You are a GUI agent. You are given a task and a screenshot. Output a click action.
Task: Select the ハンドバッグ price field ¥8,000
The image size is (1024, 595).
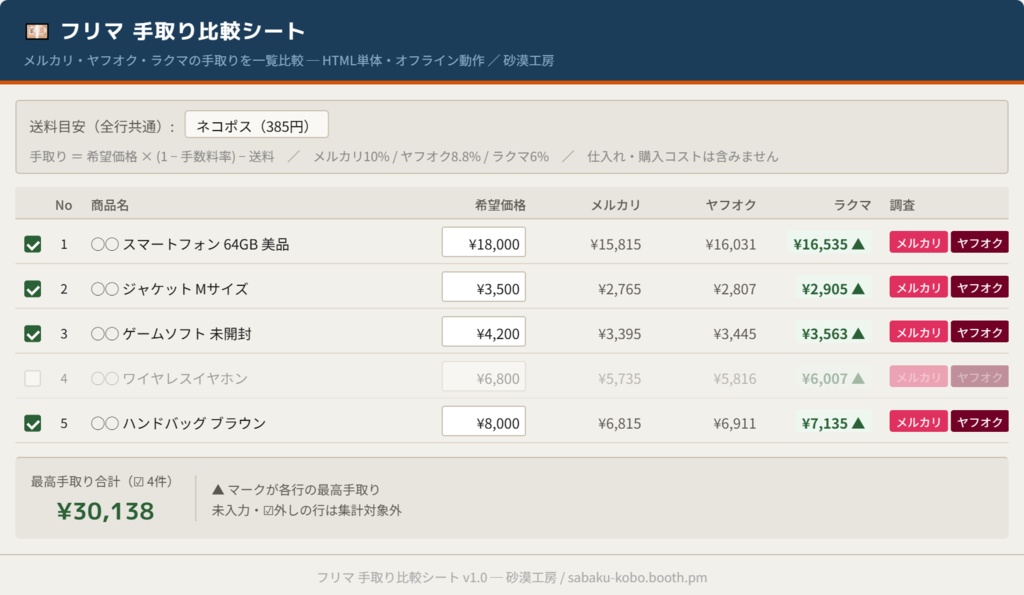click(483, 421)
